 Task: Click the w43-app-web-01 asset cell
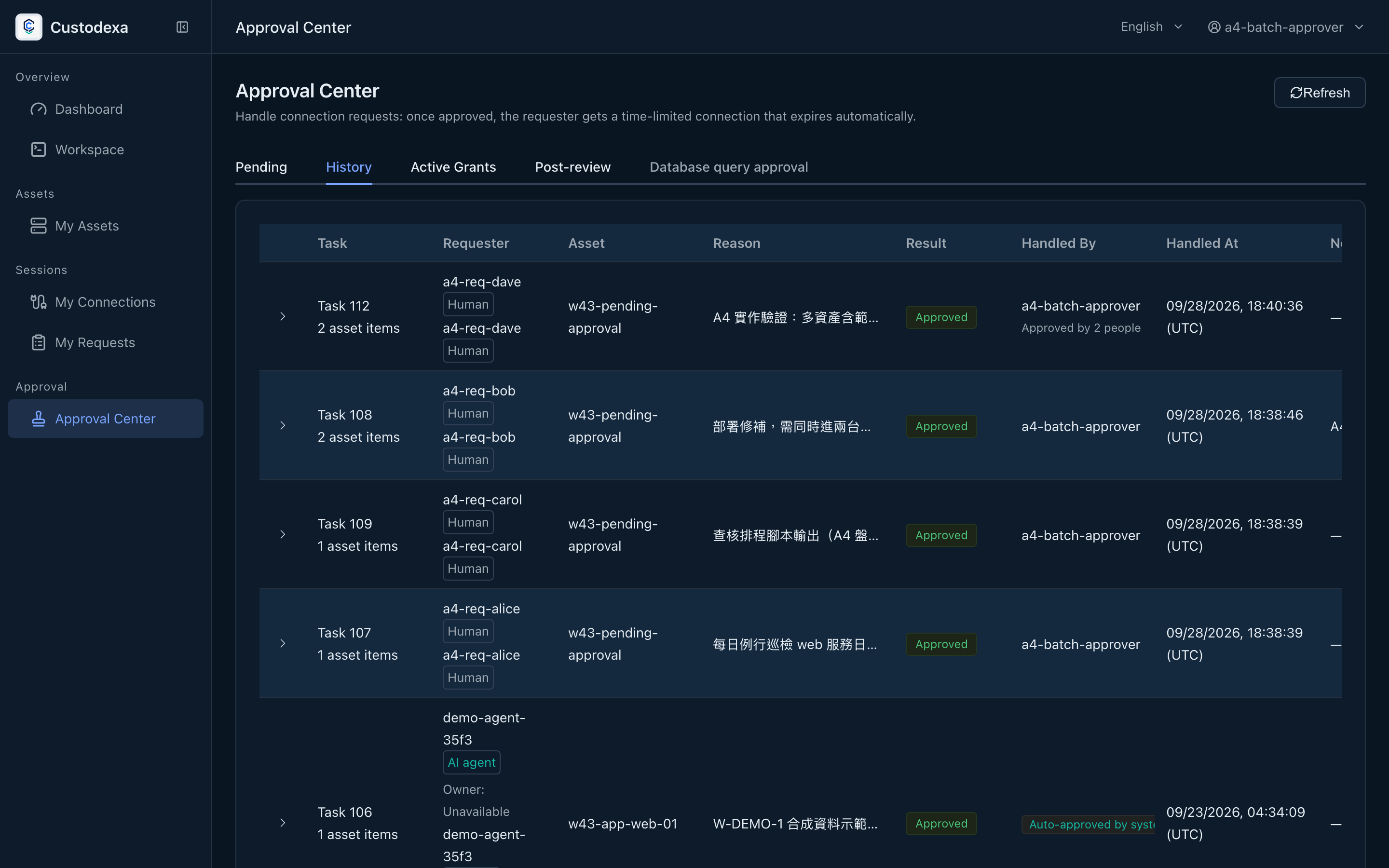[x=622, y=824]
